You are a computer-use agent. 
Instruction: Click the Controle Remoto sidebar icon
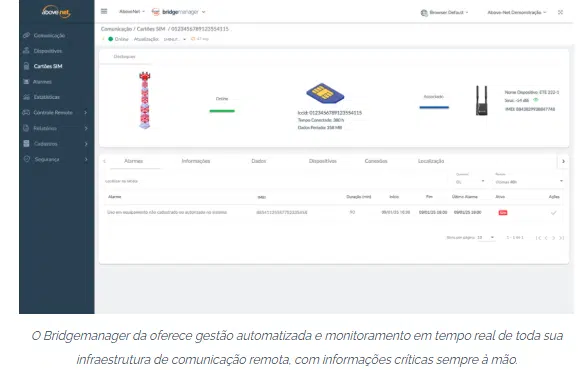point(26,112)
